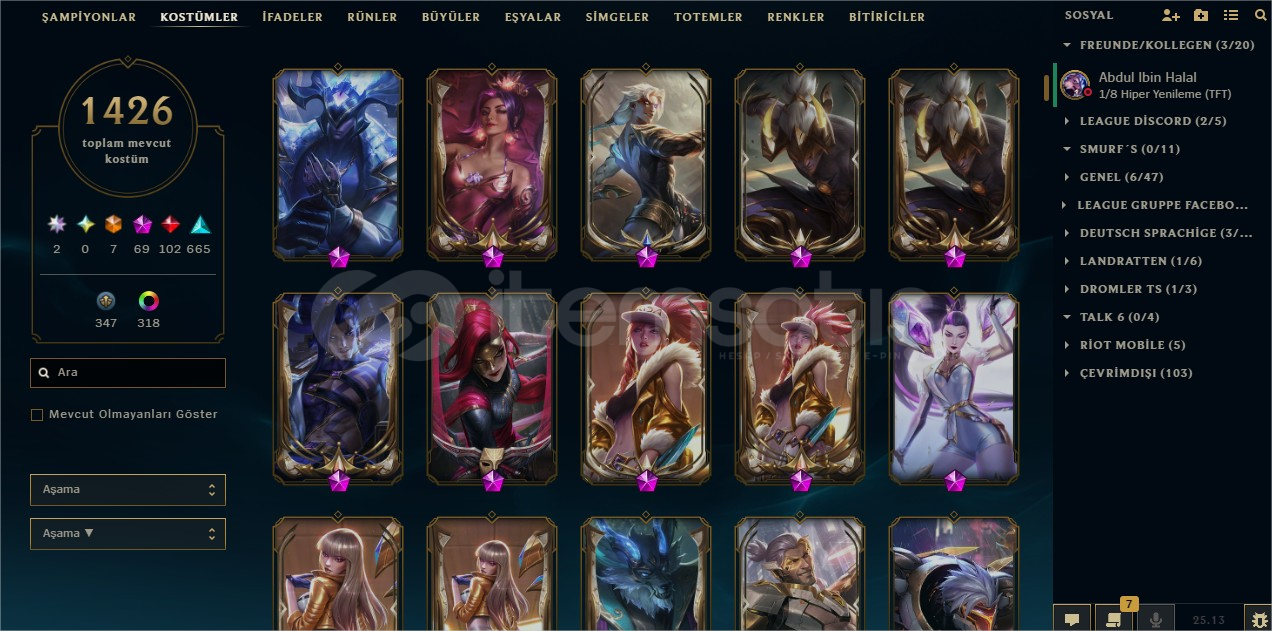Viewport: 1272px width, 631px height.
Task: Switch to the RÜNLER tab
Action: (372, 17)
